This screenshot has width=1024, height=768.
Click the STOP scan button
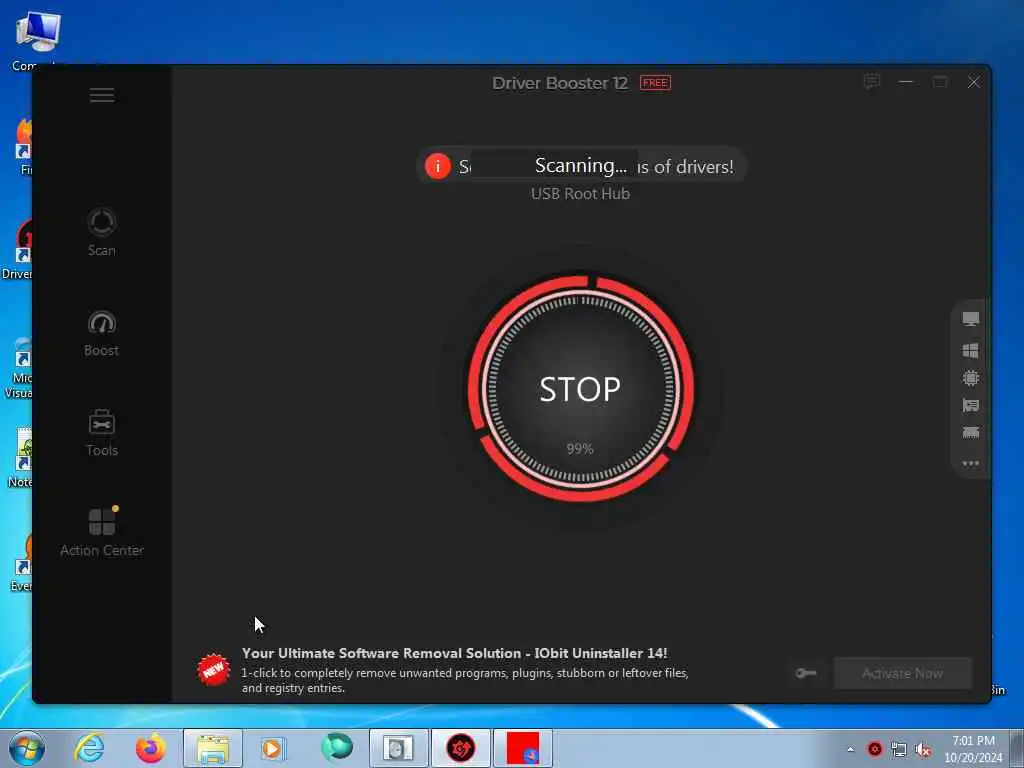point(580,389)
